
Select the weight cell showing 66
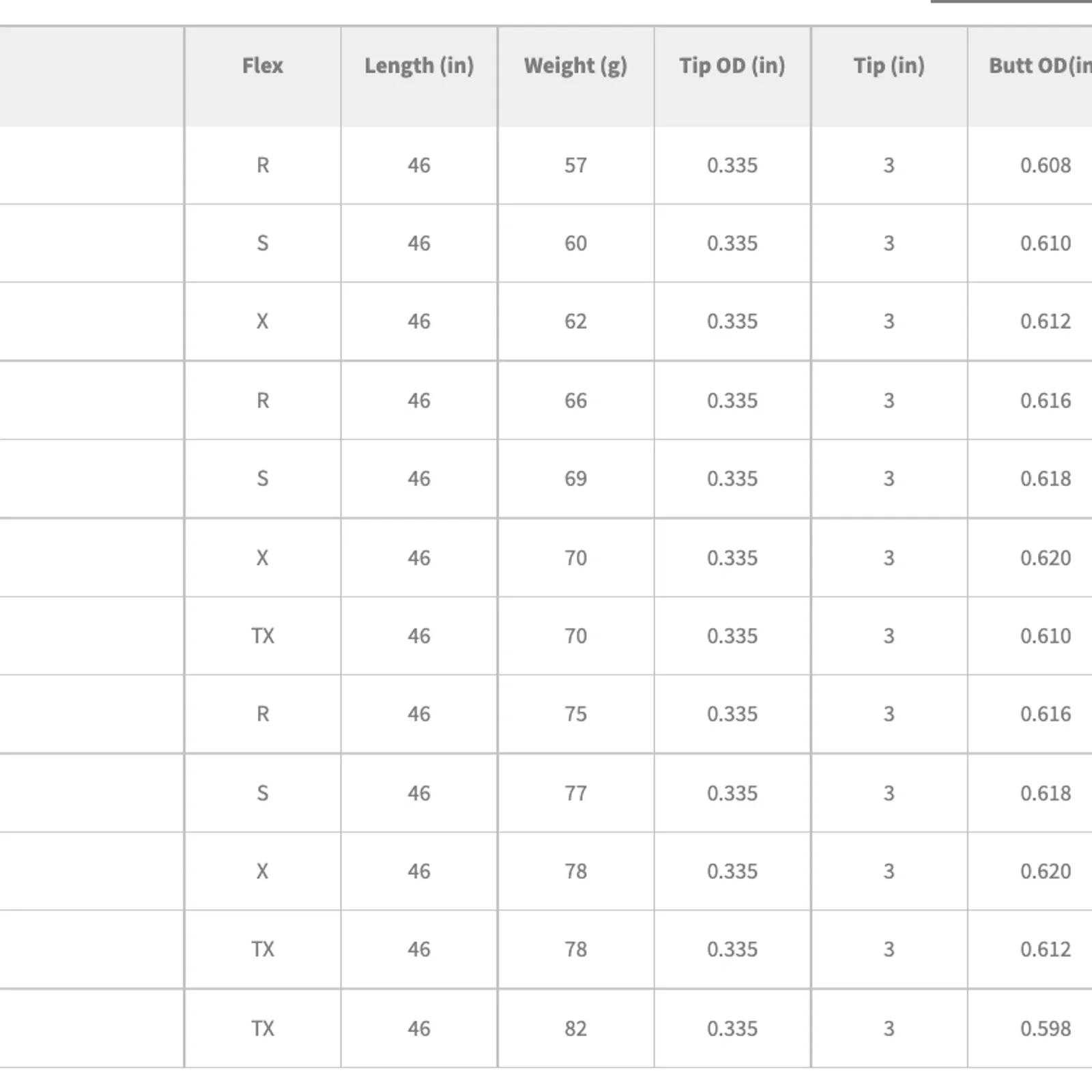pos(575,401)
